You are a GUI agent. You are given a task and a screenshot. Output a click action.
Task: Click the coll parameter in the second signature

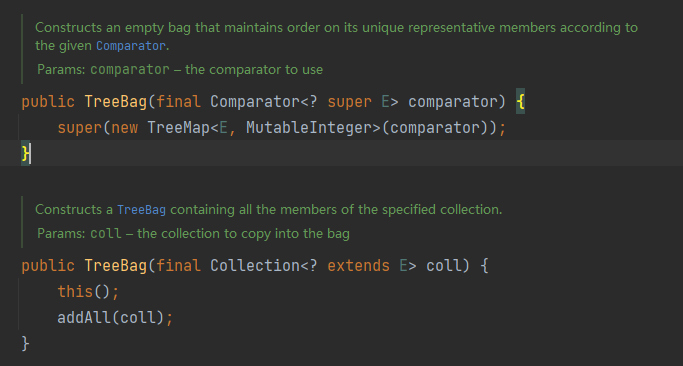443,265
